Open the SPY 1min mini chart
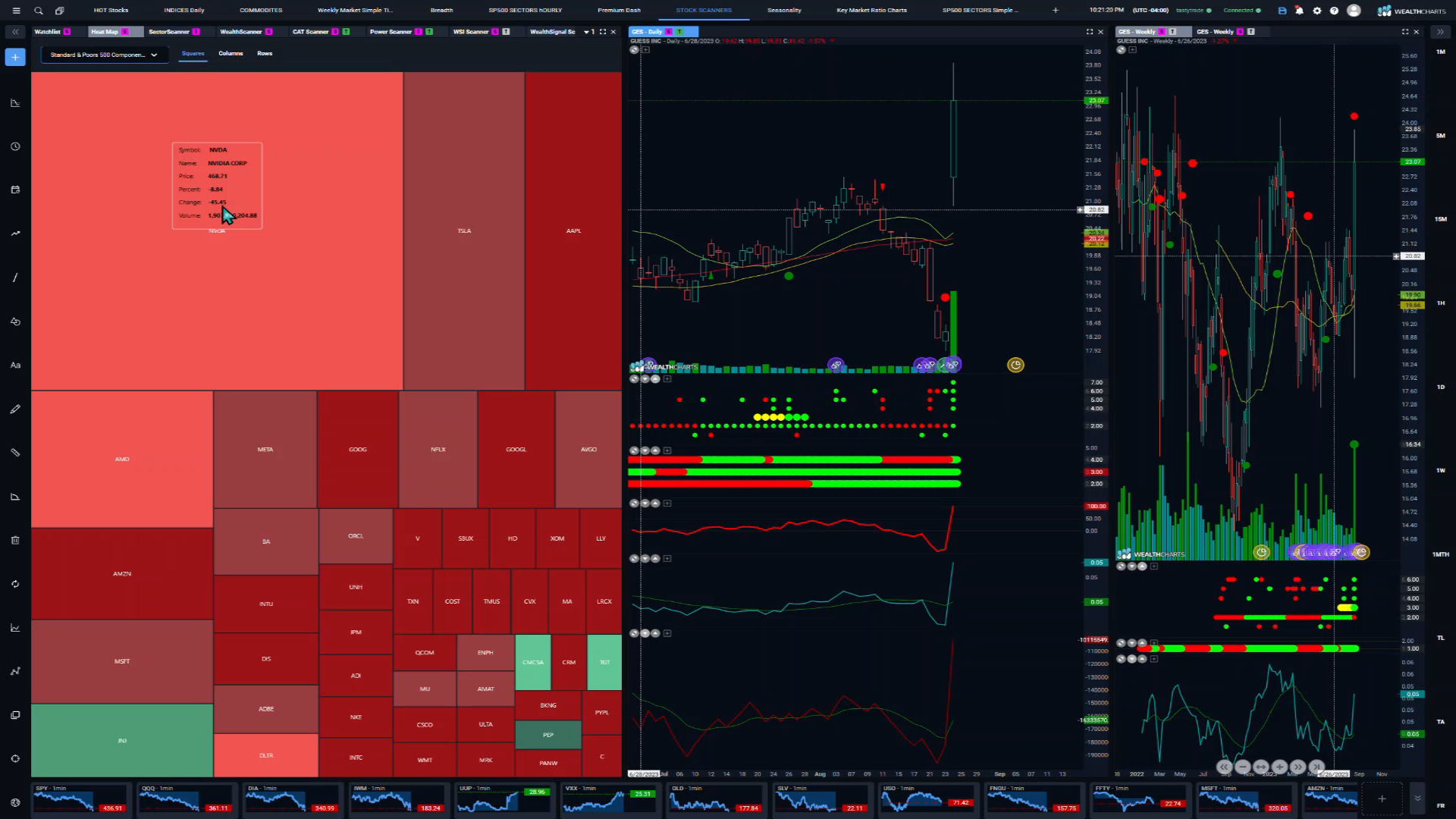 tap(81, 799)
